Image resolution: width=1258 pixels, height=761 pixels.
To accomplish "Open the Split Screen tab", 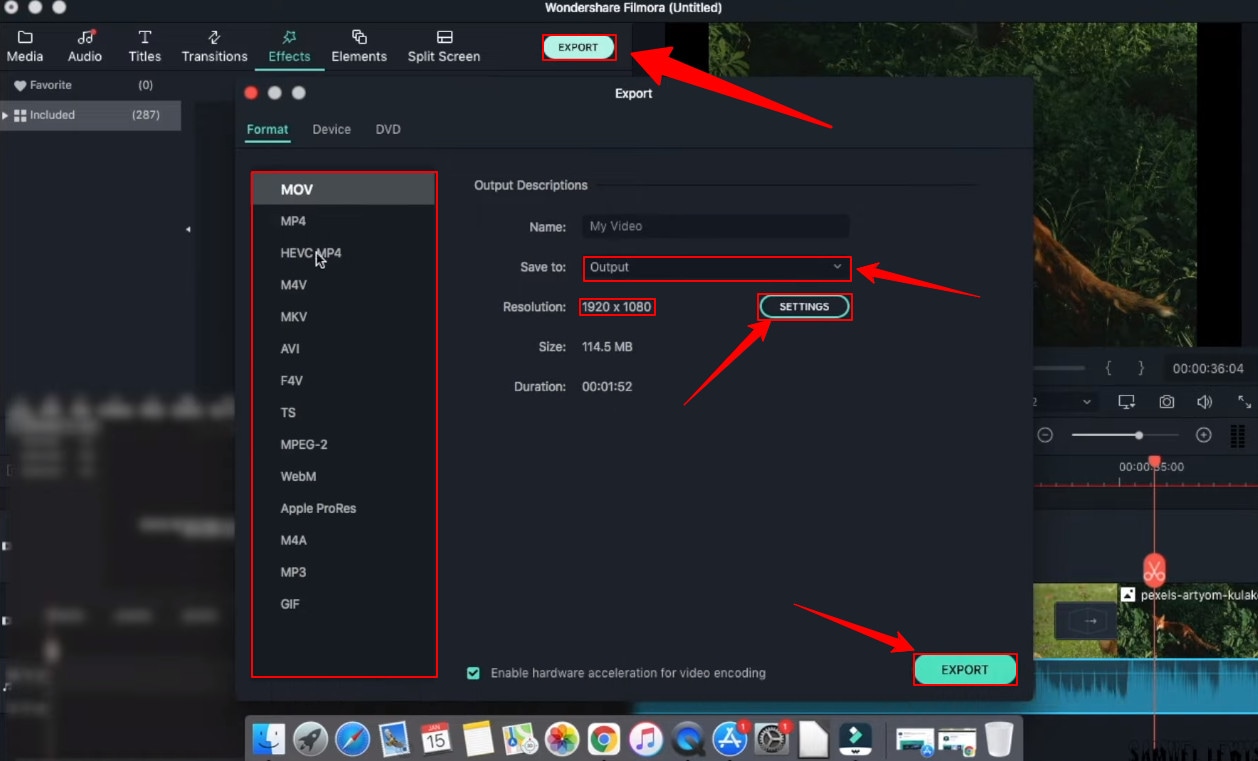I will [444, 46].
